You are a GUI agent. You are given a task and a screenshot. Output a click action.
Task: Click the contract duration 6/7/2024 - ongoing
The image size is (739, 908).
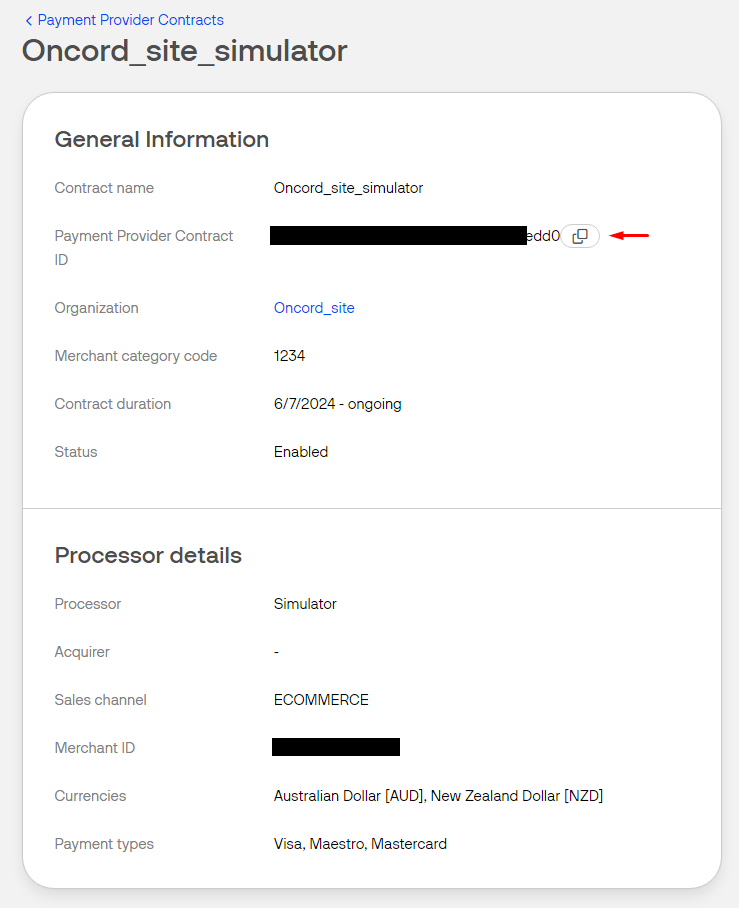(x=337, y=404)
